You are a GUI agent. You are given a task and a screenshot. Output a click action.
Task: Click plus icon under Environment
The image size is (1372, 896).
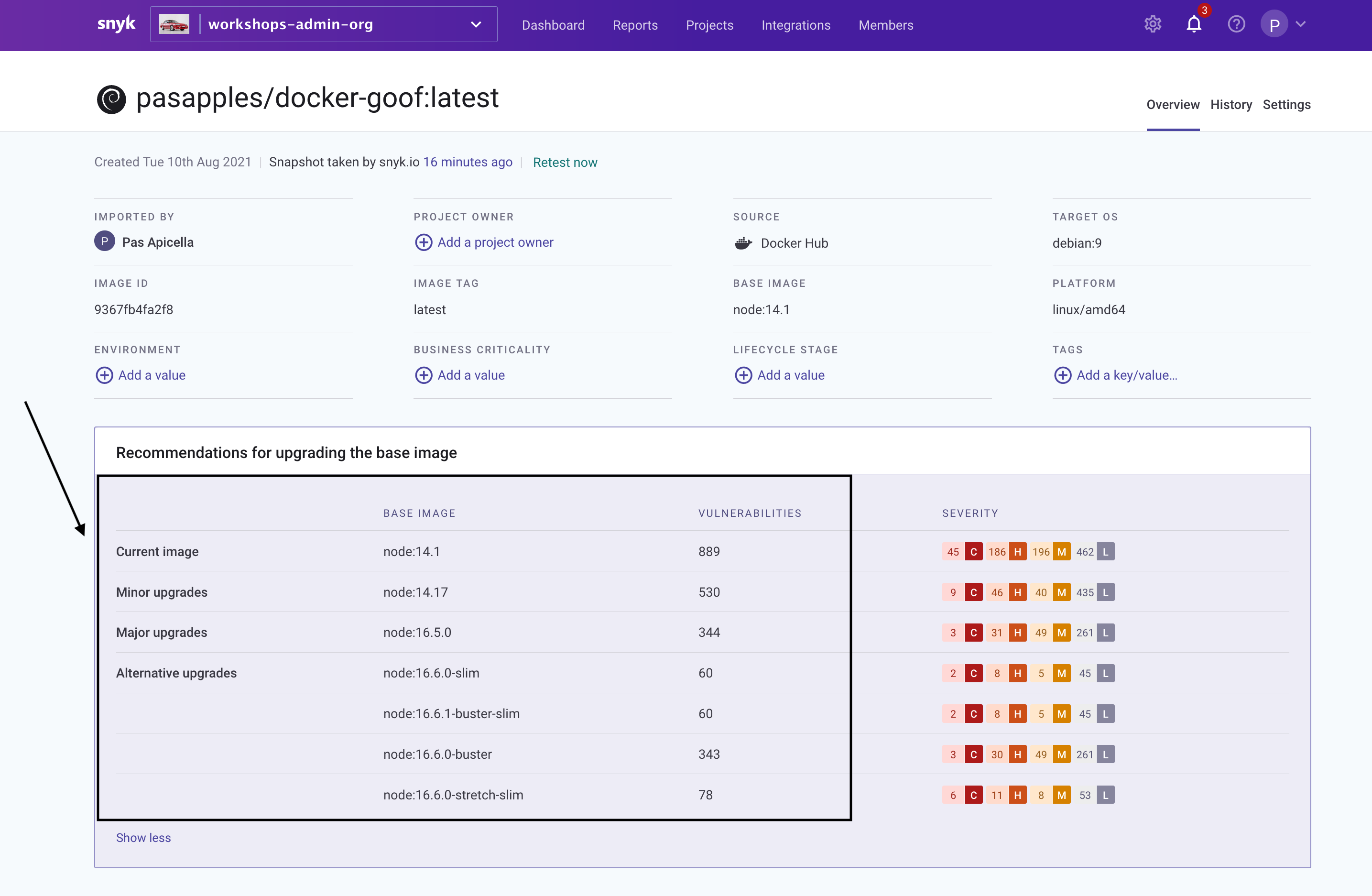[x=104, y=375]
